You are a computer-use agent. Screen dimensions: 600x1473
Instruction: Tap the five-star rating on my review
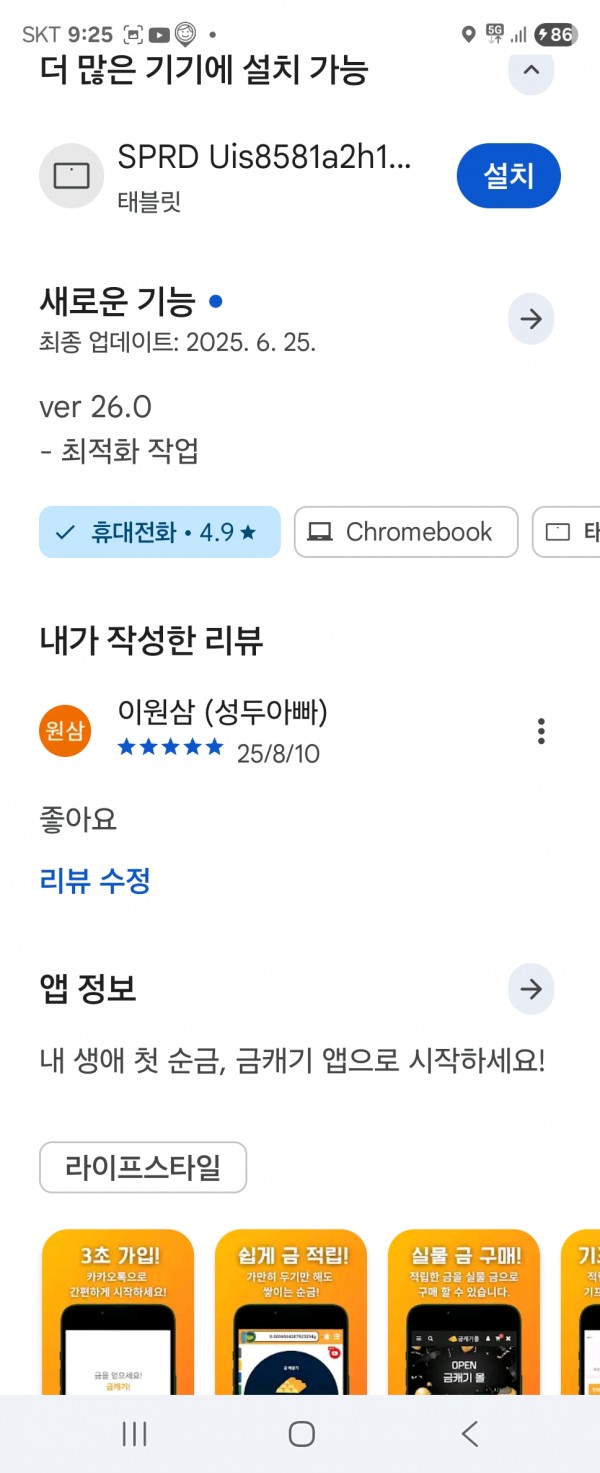tap(171, 747)
